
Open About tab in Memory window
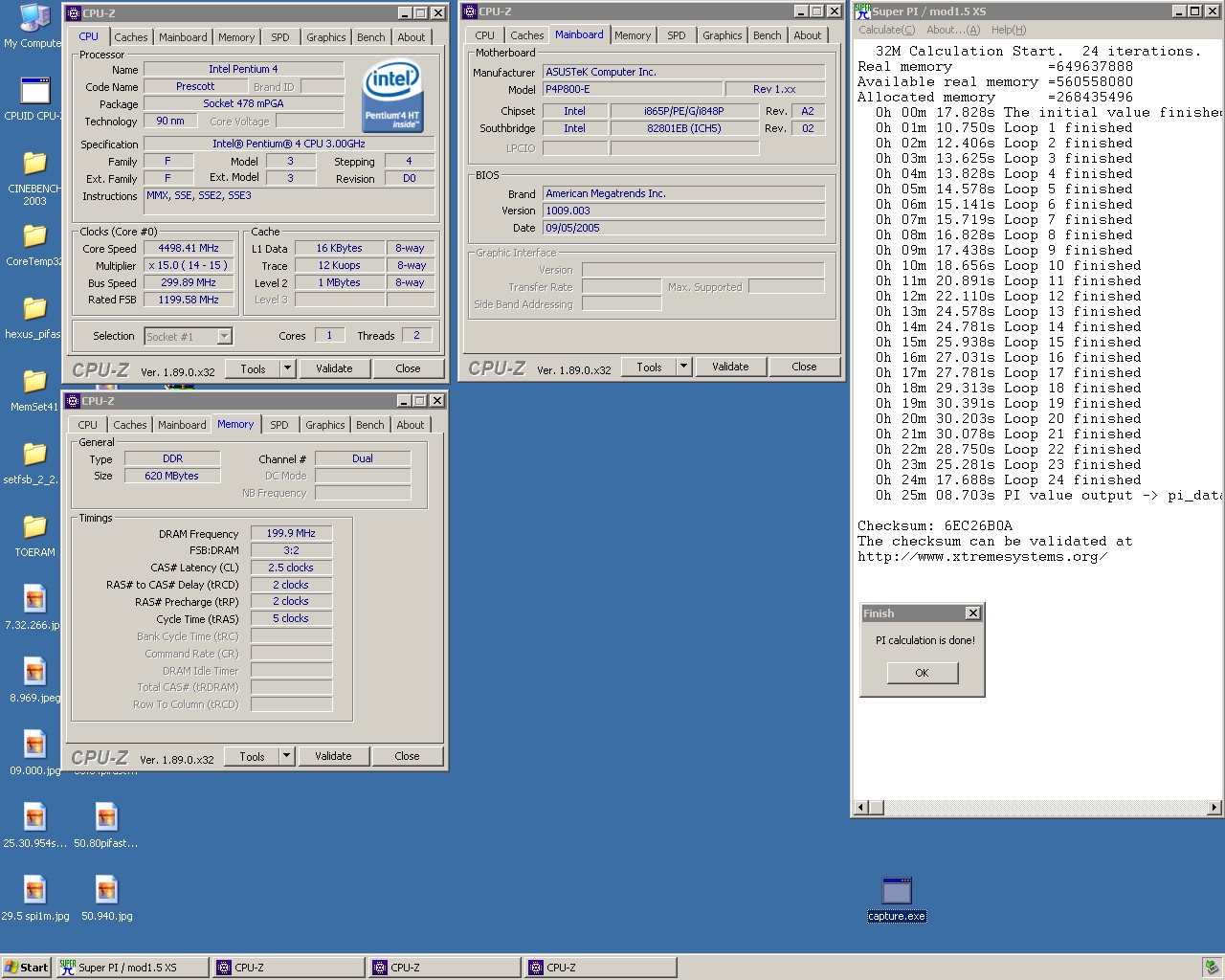point(411,425)
